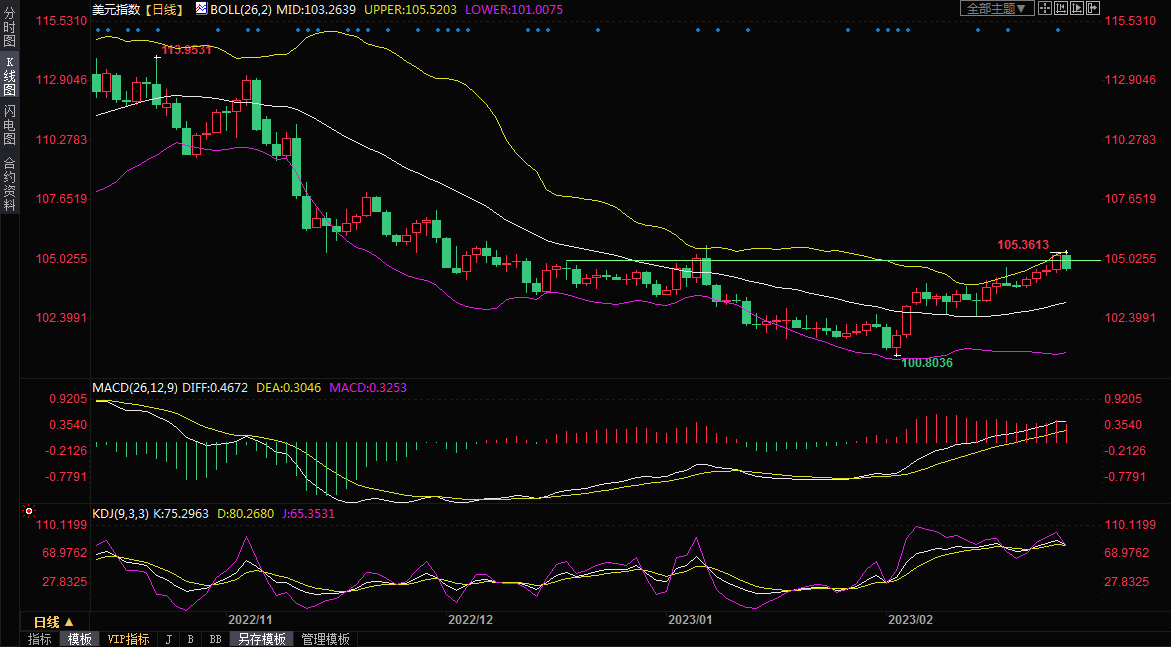The image size is (1171, 647).
Task: Click the 管理模板 button
Action: (x=325, y=639)
